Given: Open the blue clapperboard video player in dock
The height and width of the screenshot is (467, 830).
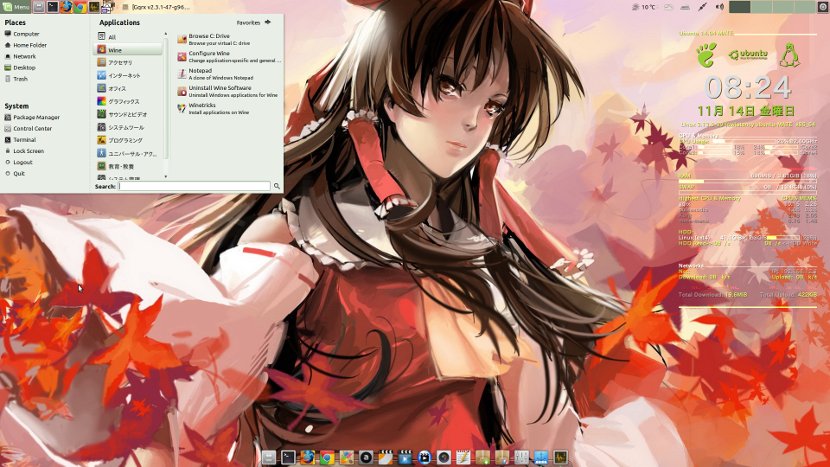Looking at the screenshot, I should tap(405, 457).
